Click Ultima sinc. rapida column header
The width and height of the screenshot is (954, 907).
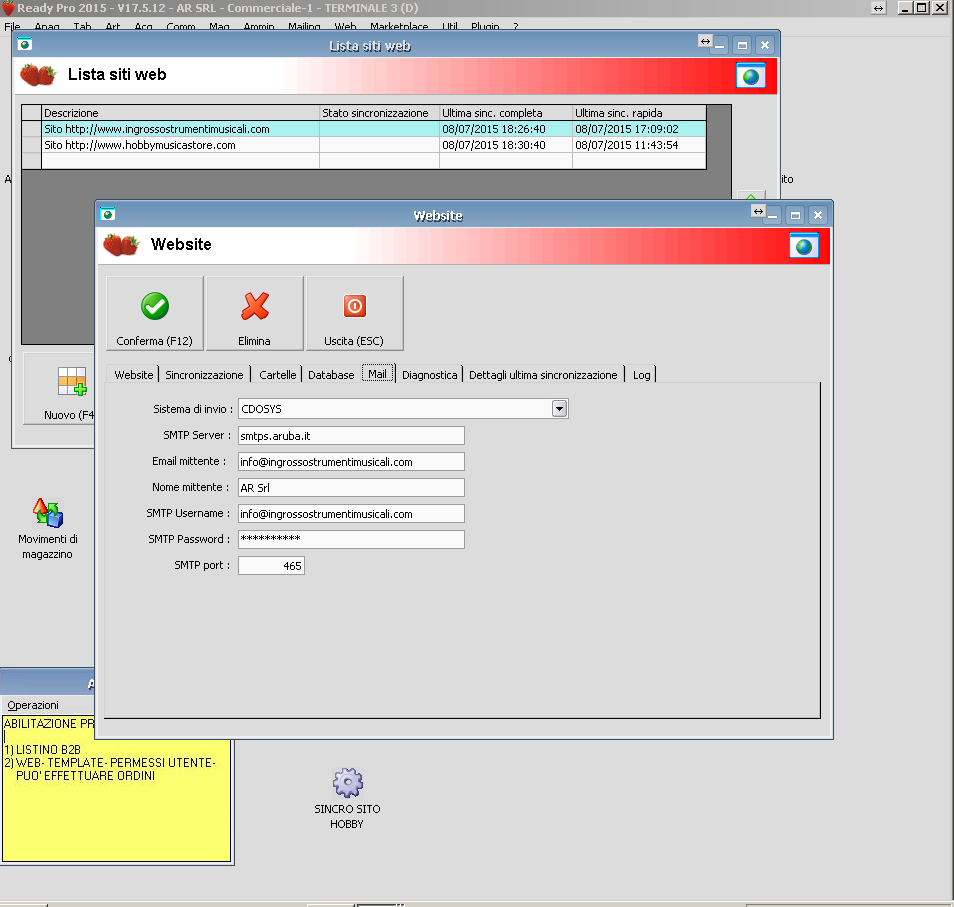coord(639,113)
